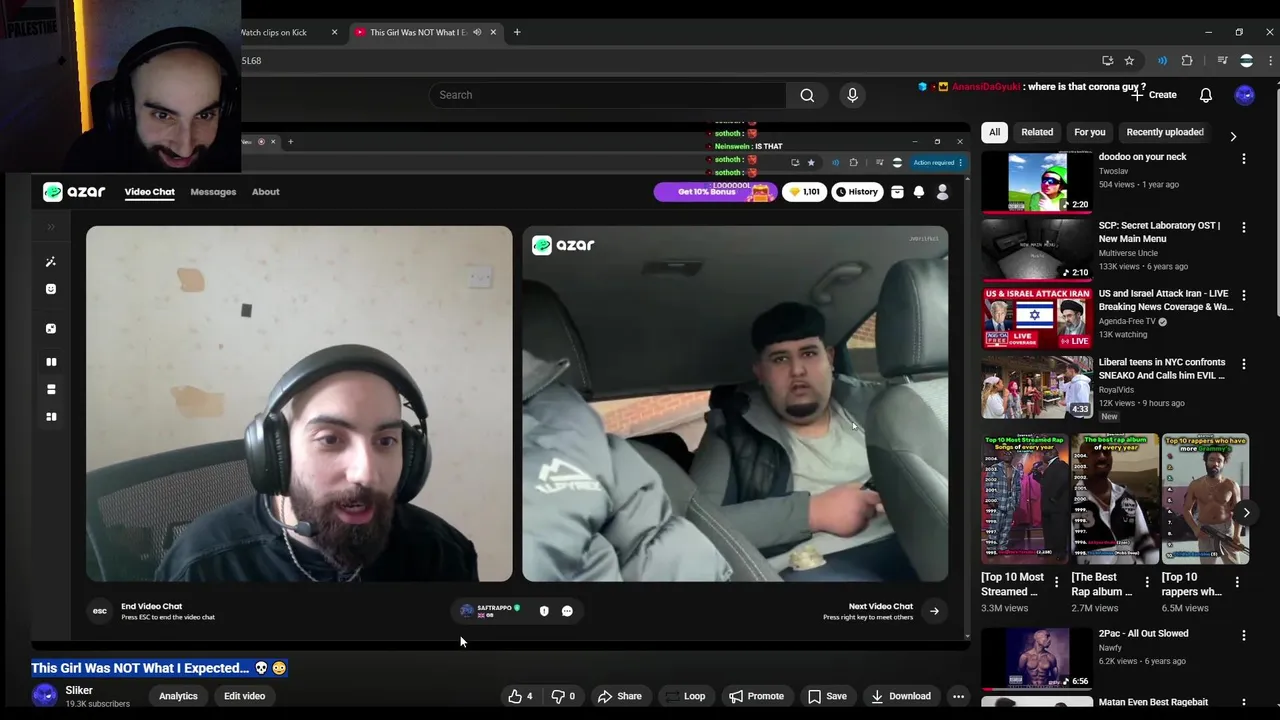This screenshot has width=1280, height=720.
Task: Click the Azar shop box icon
Action: (897, 192)
